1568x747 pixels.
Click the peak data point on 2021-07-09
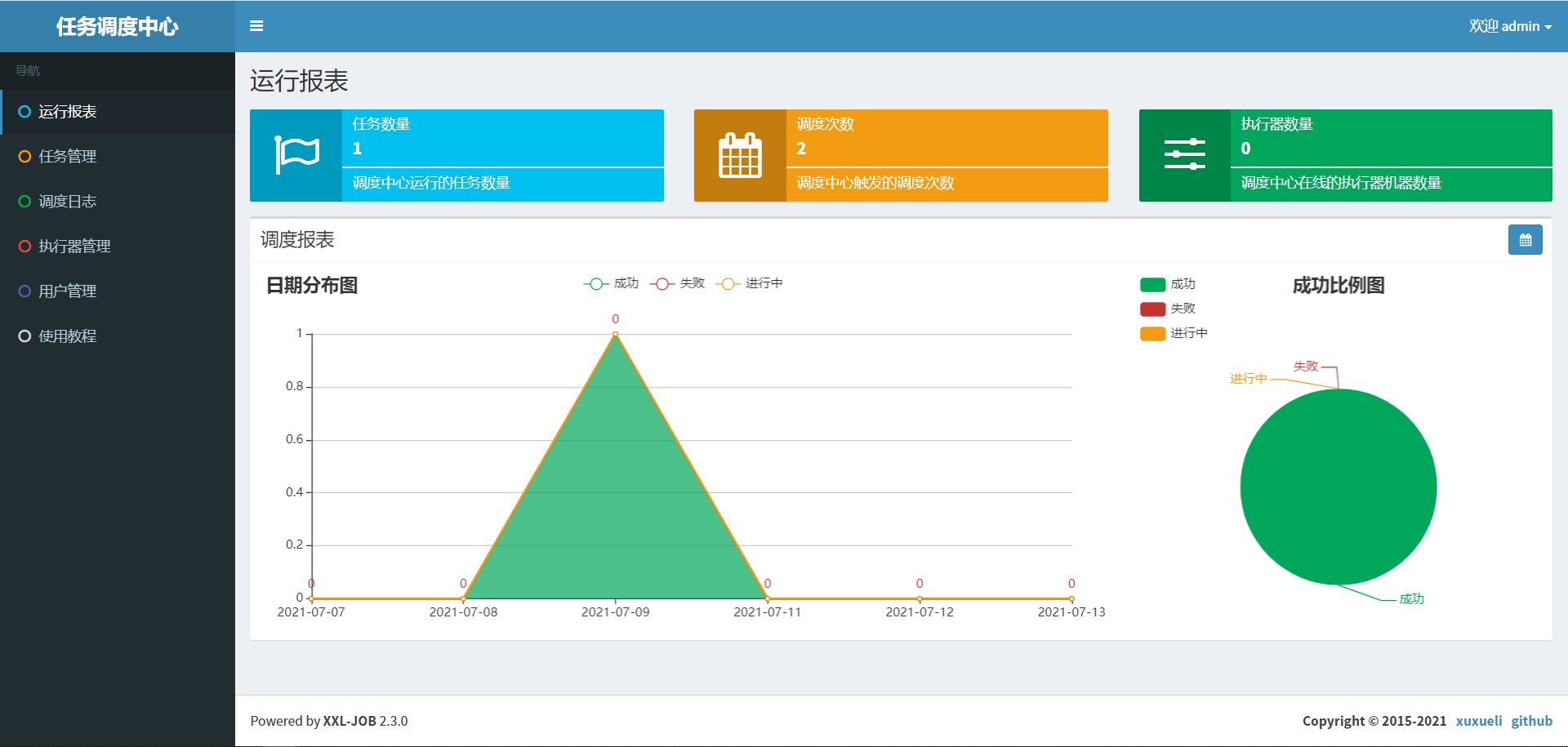616,334
